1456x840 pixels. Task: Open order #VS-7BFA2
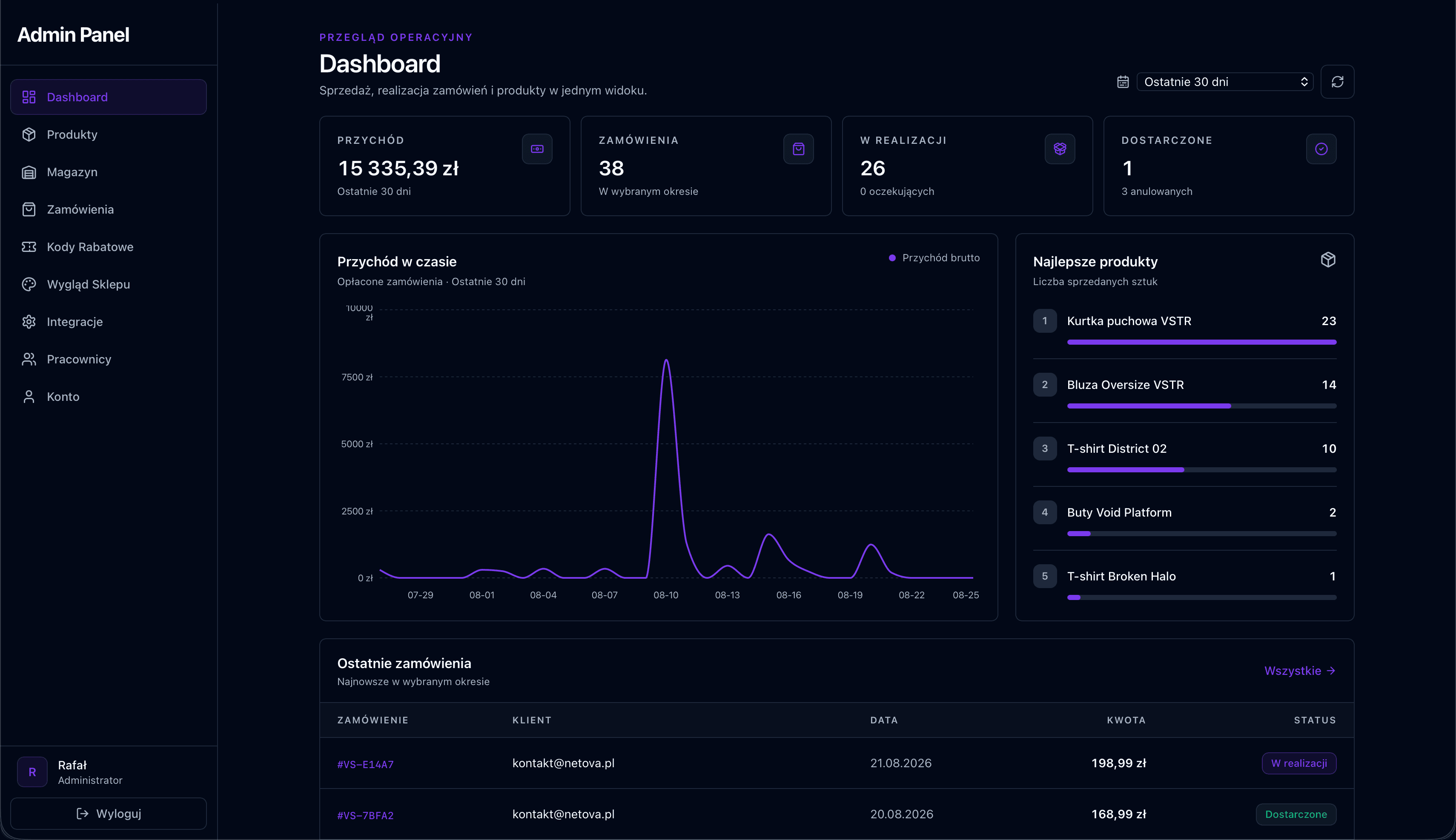pyautogui.click(x=365, y=815)
